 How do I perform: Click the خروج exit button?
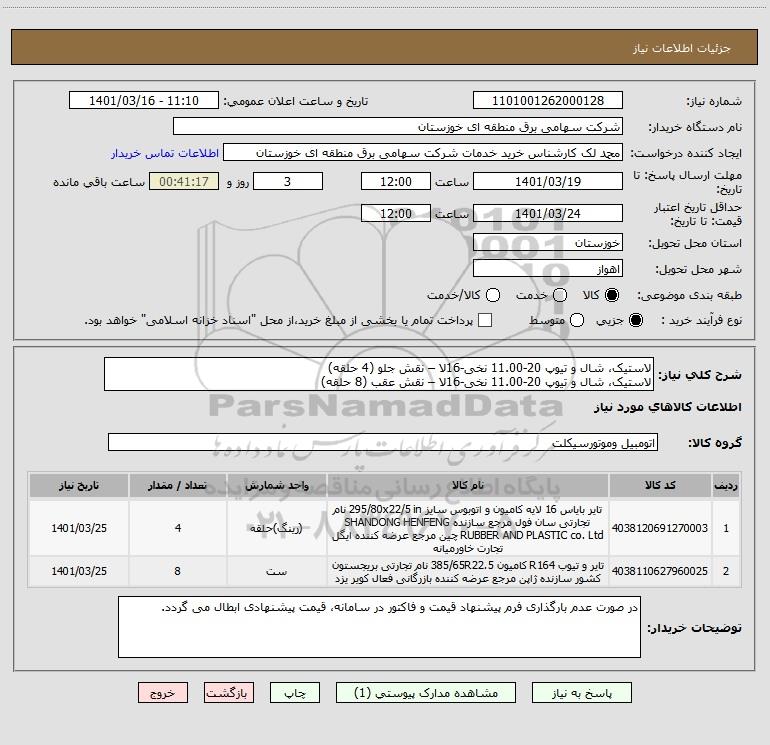163,693
